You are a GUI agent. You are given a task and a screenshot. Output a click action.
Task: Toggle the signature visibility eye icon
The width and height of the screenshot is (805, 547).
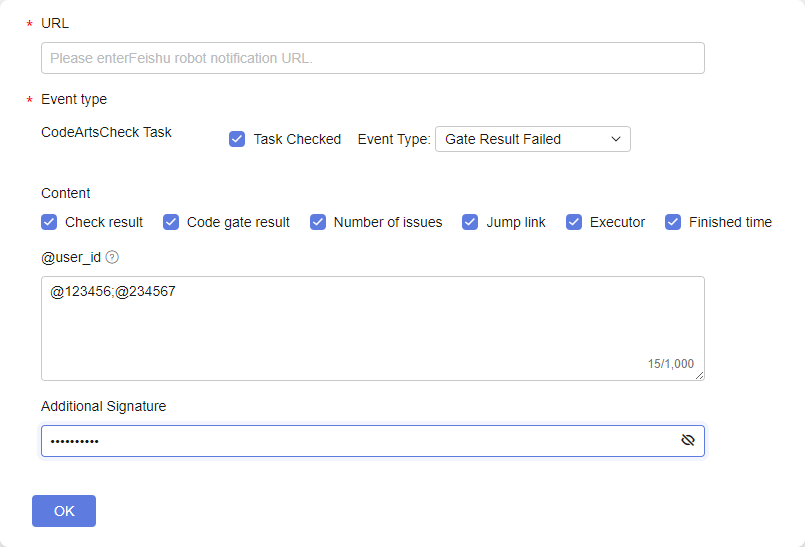click(687, 440)
